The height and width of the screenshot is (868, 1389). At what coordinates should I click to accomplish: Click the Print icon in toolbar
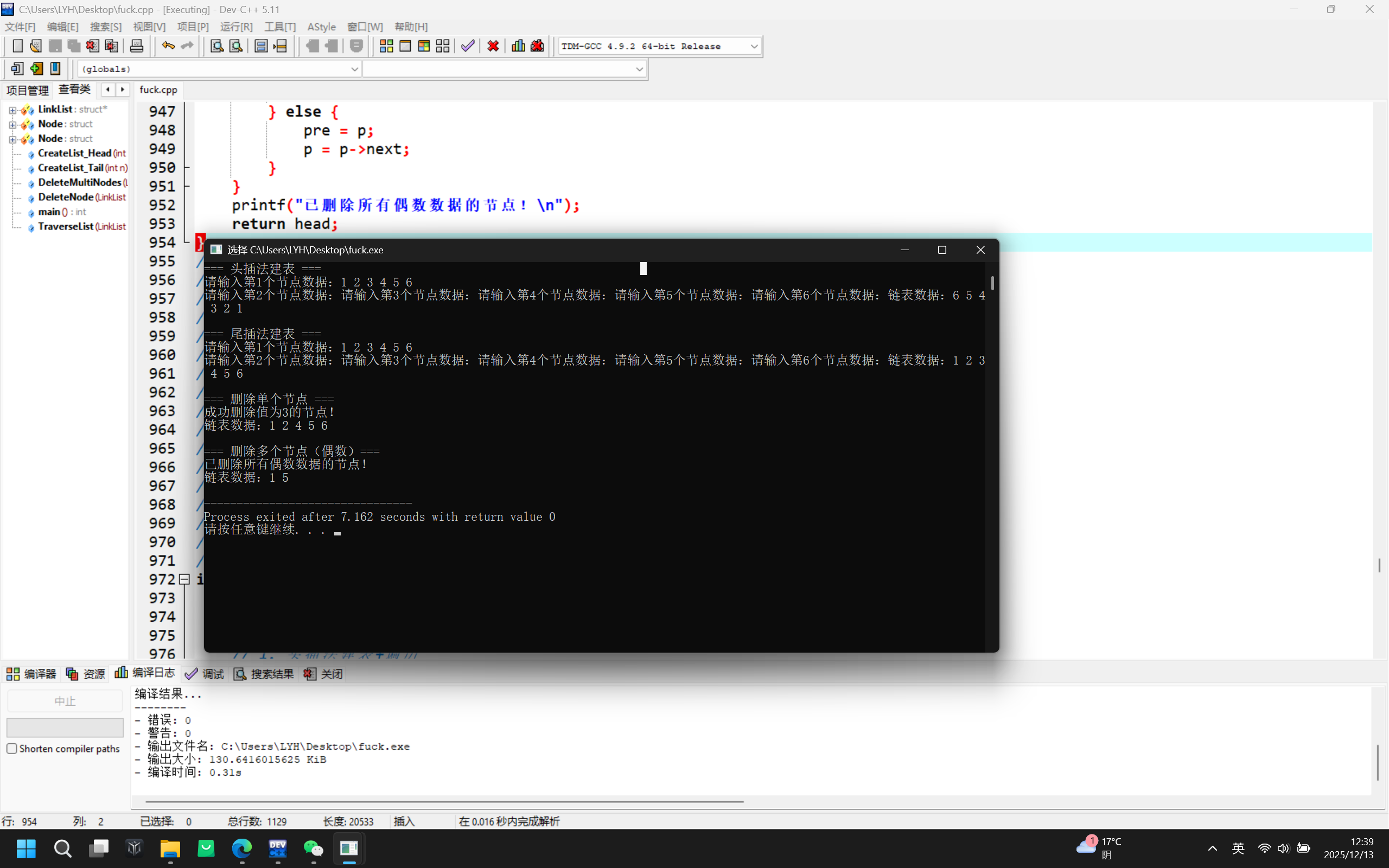coord(137,46)
